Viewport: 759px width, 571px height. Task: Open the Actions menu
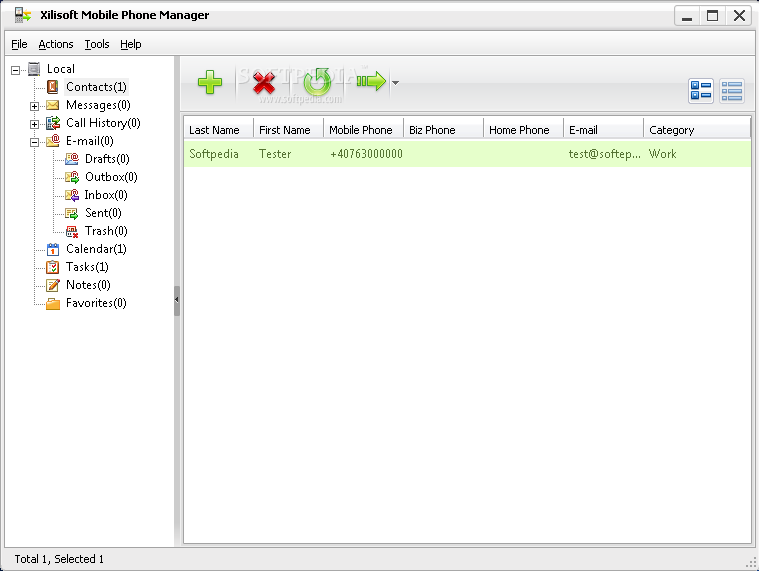(56, 44)
